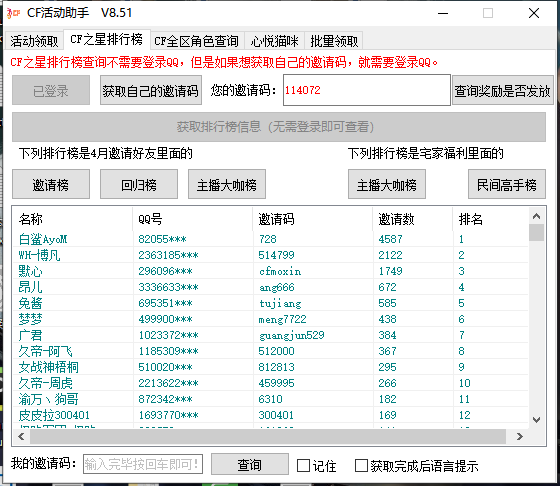Open 主播大咖榜 under 4月邀请好友
Viewport: 560px width, 486px height.
coord(227,184)
